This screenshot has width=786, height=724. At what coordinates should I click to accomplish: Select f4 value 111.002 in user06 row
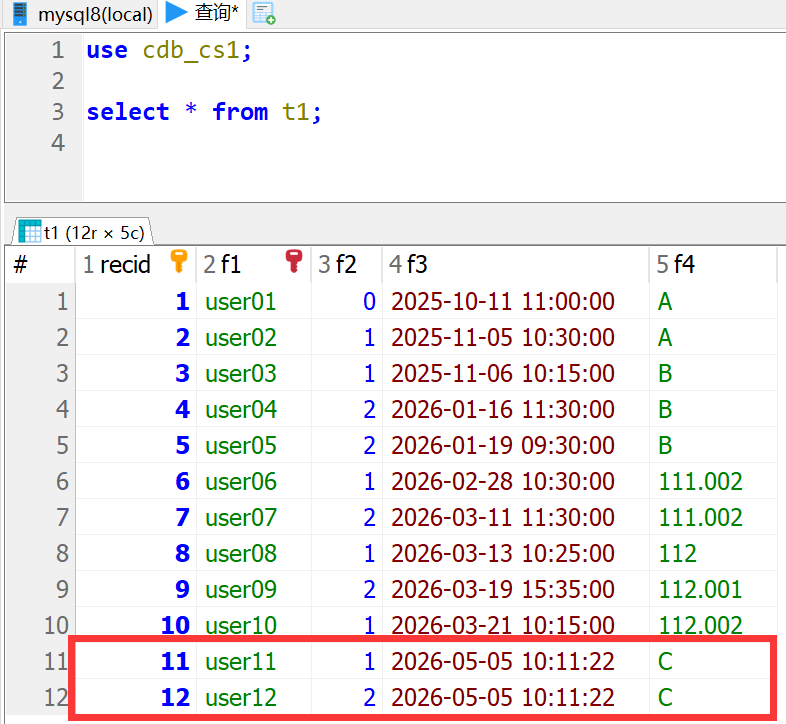click(713, 481)
